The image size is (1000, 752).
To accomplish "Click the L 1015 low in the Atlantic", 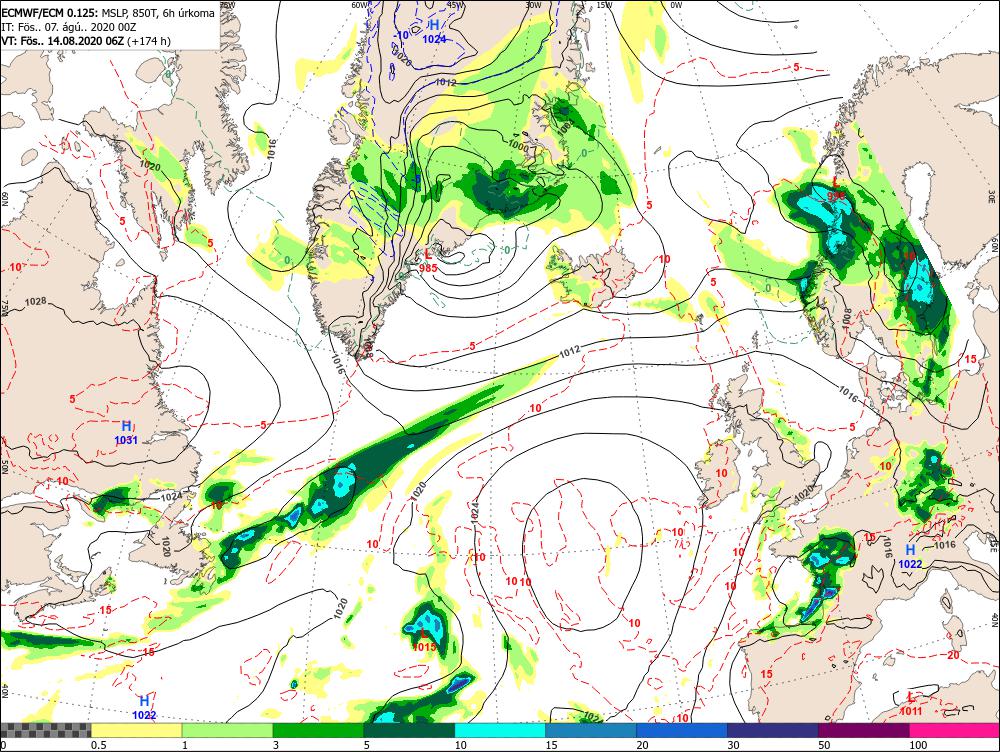I will tap(424, 640).
